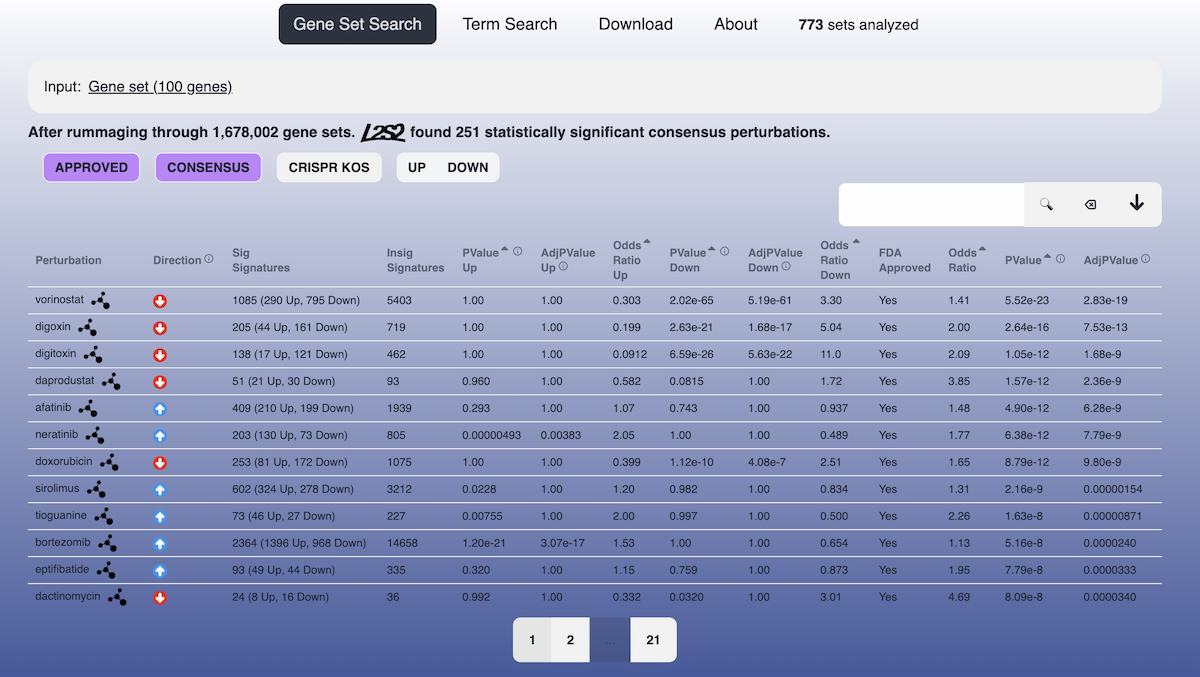Click the network graph icon beside vorinostat
1200x677 pixels.
(x=100, y=300)
